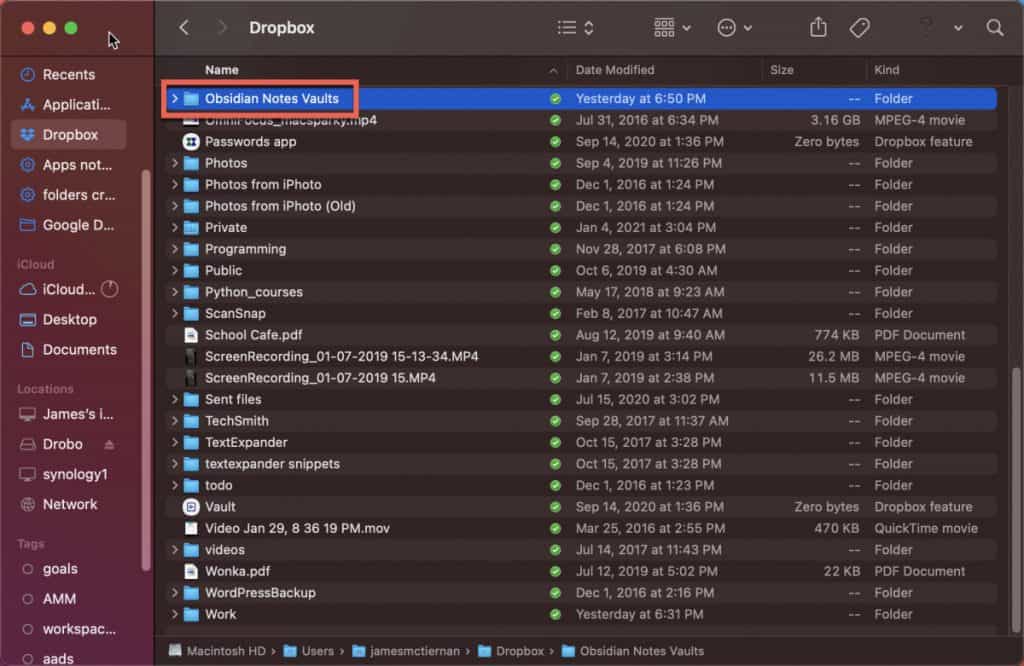Expand the TechSmith folder
This screenshot has height=666, width=1024.
pos(174,420)
